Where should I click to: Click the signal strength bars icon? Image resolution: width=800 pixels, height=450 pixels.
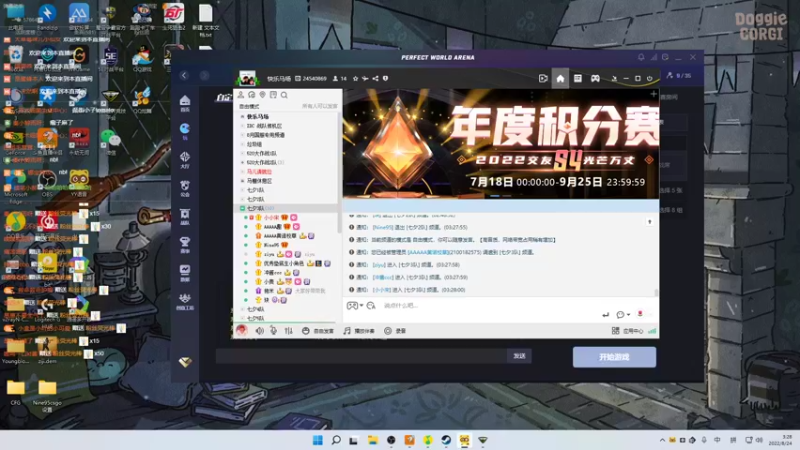(x=652, y=331)
